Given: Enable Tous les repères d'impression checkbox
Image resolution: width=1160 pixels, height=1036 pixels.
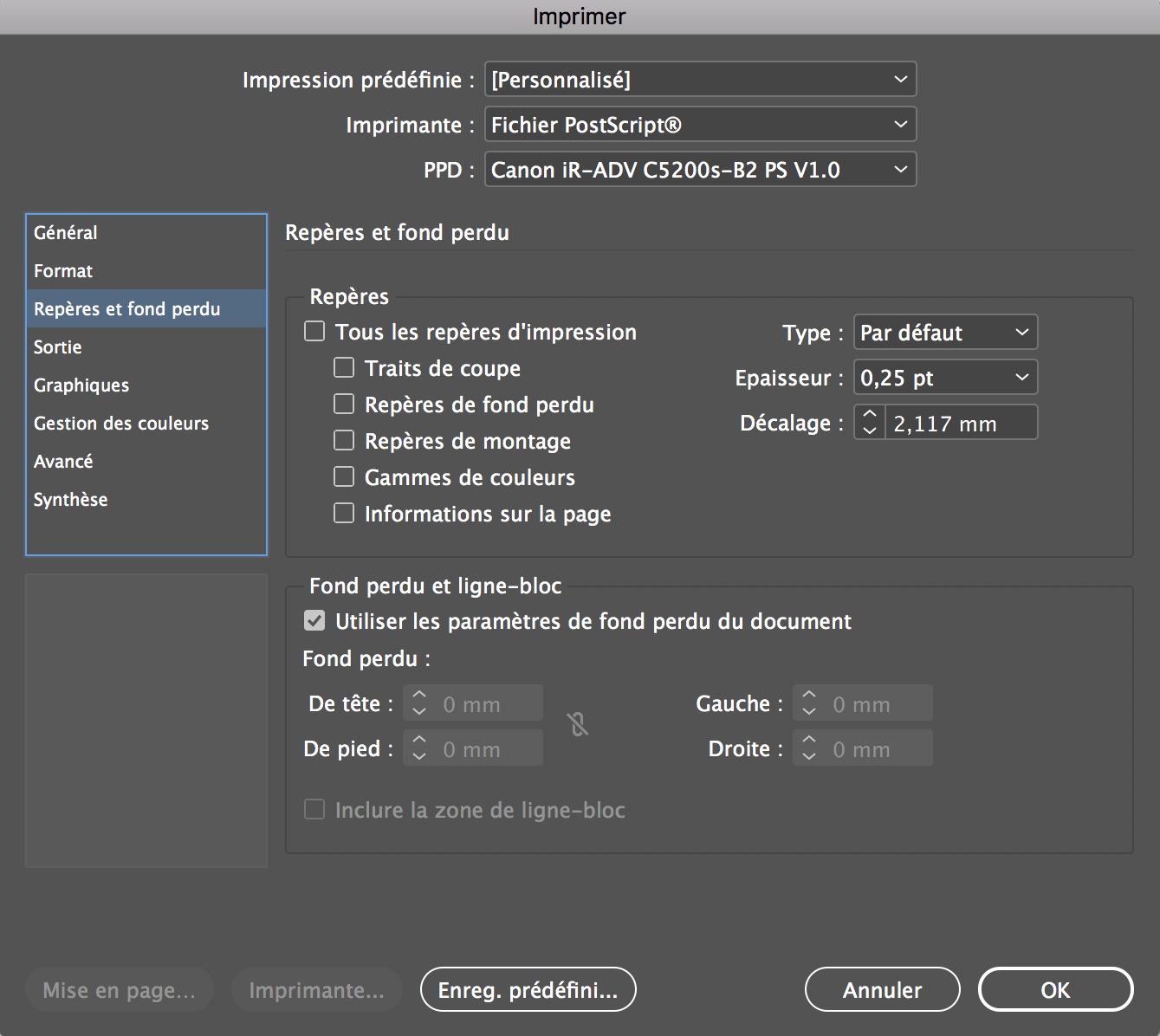Looking at the screenshot, I should pos(314,332).
